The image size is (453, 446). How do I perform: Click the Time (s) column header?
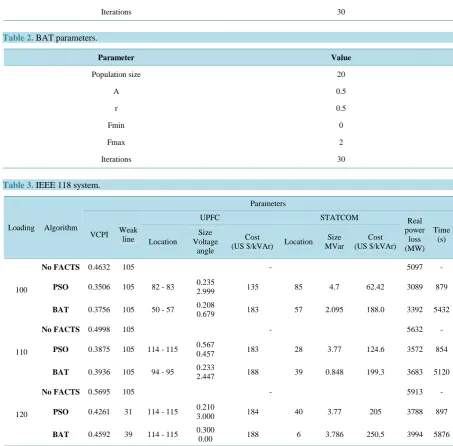441,235
